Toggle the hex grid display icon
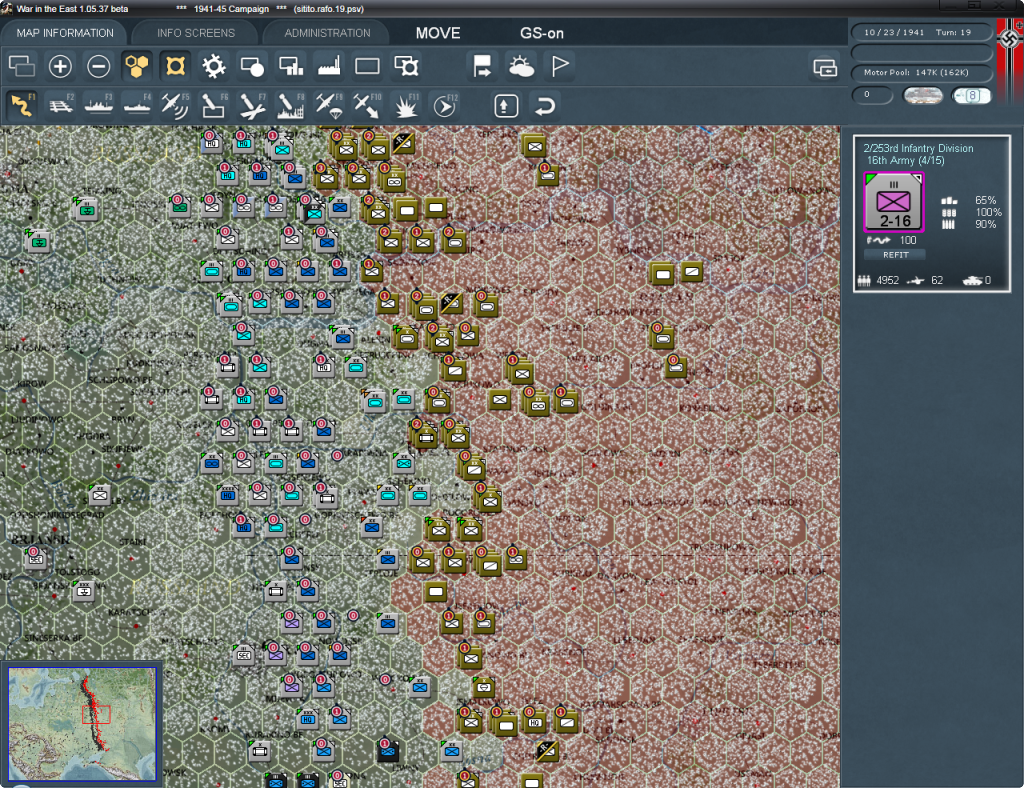This screenshot has width=1024, height=788. pyautogui.click(x=136, y=66)
